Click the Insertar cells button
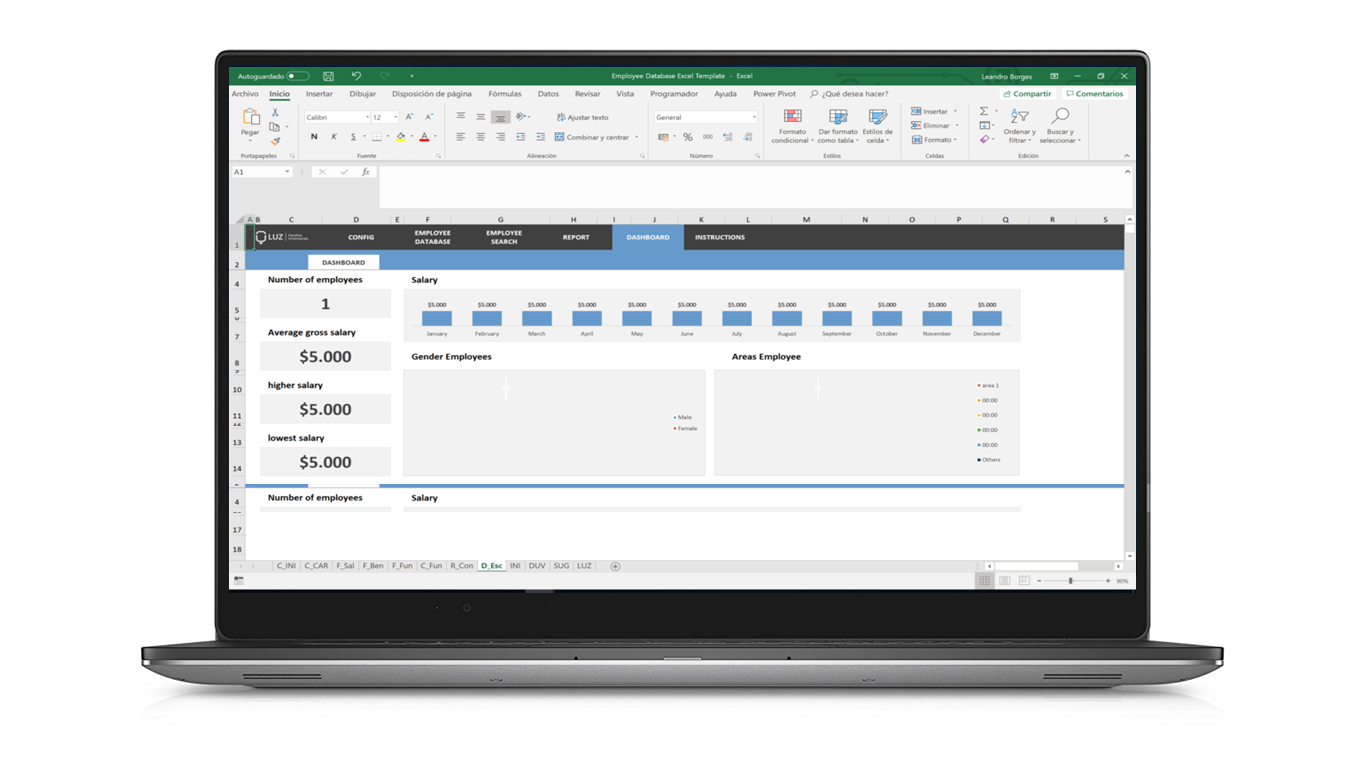This screenshot has height=759, width=1352. (x=932, y=110)
